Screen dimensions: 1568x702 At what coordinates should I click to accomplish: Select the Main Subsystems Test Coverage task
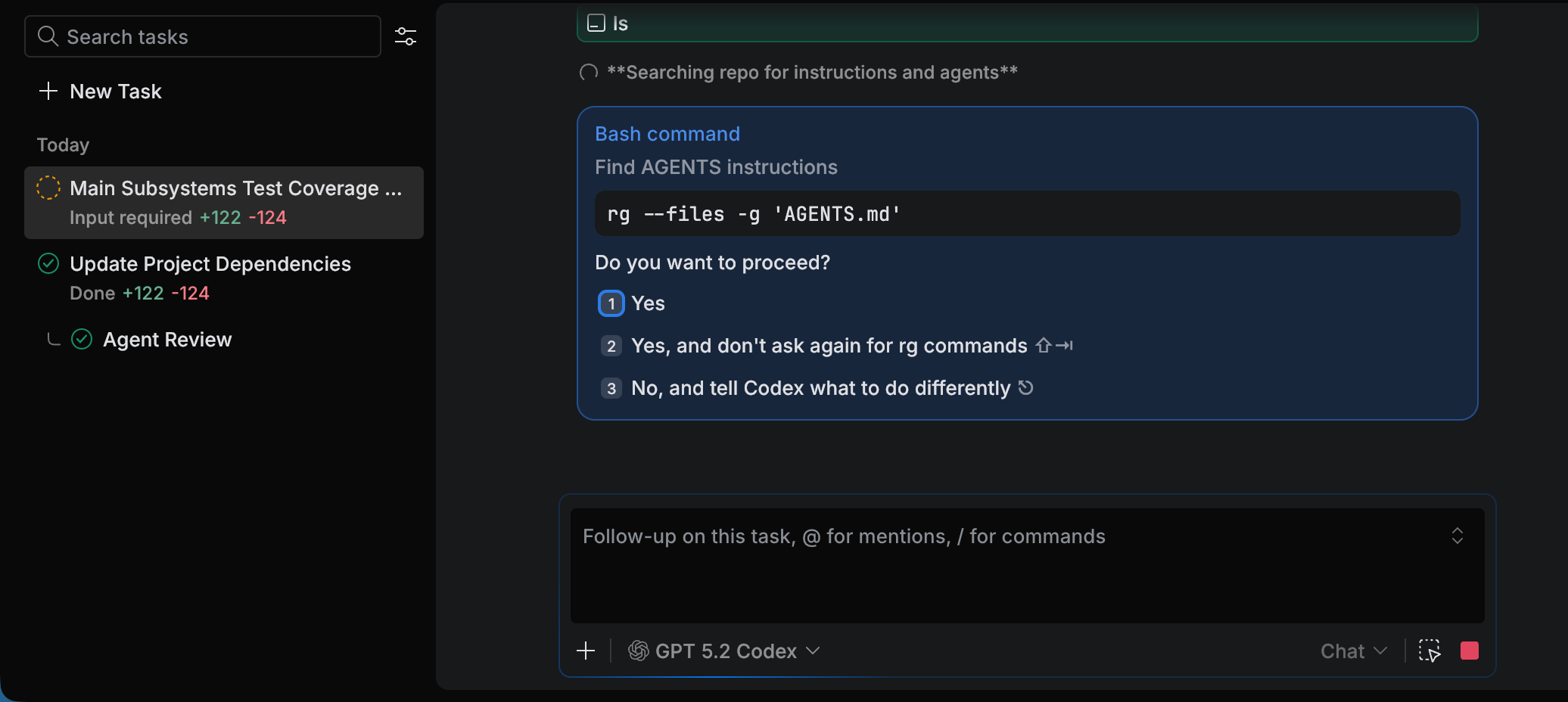click(x=236, y=188)
